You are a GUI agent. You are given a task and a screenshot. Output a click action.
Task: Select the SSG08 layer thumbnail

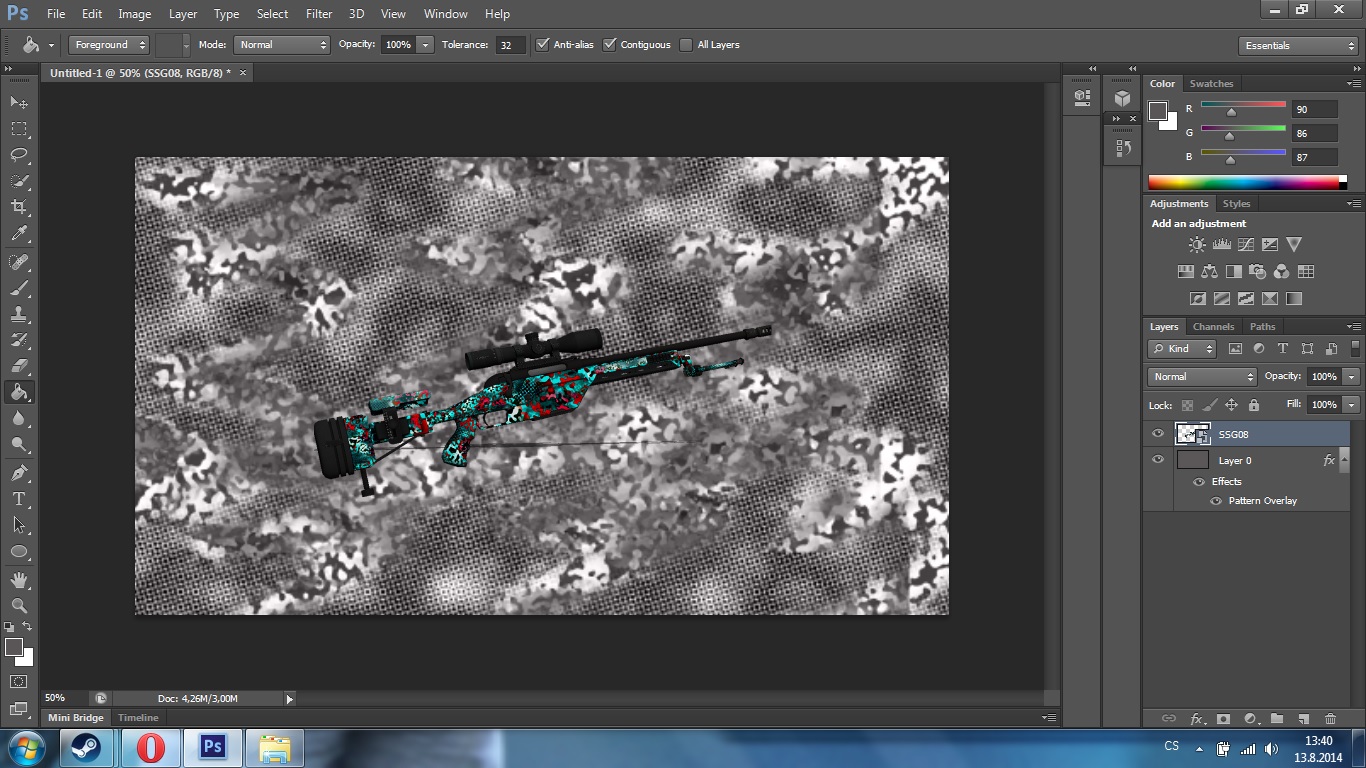(1193, 434)
